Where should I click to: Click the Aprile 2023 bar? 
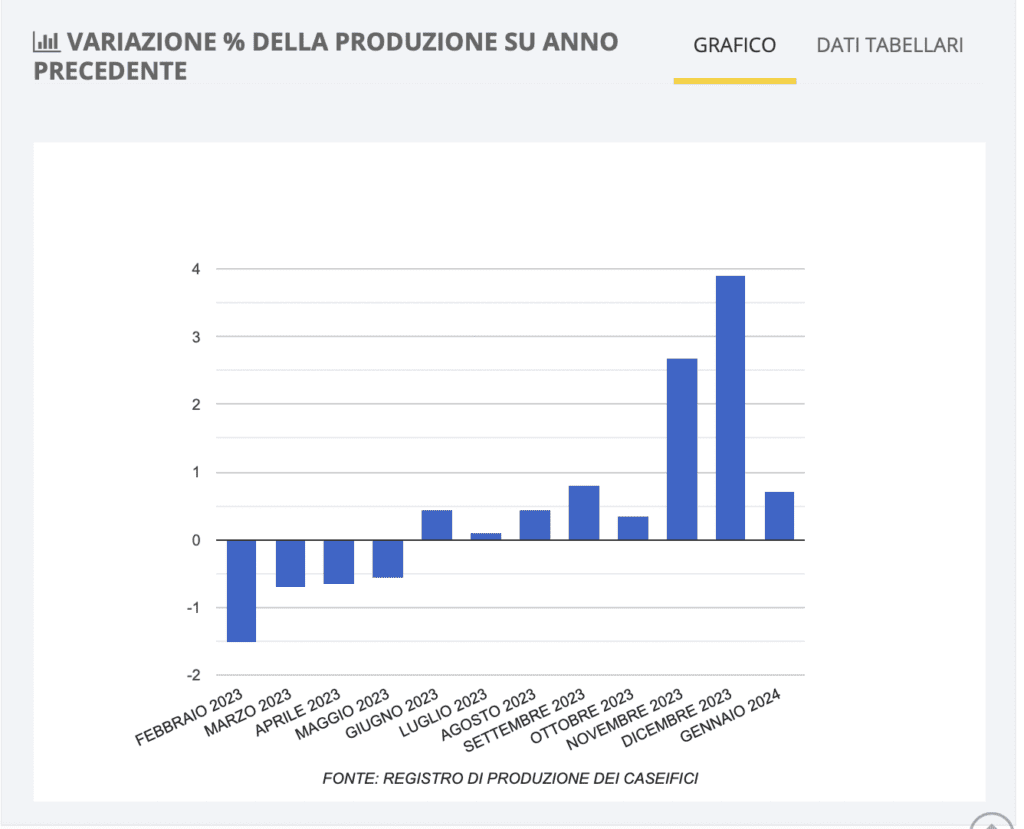click(339, 561)
